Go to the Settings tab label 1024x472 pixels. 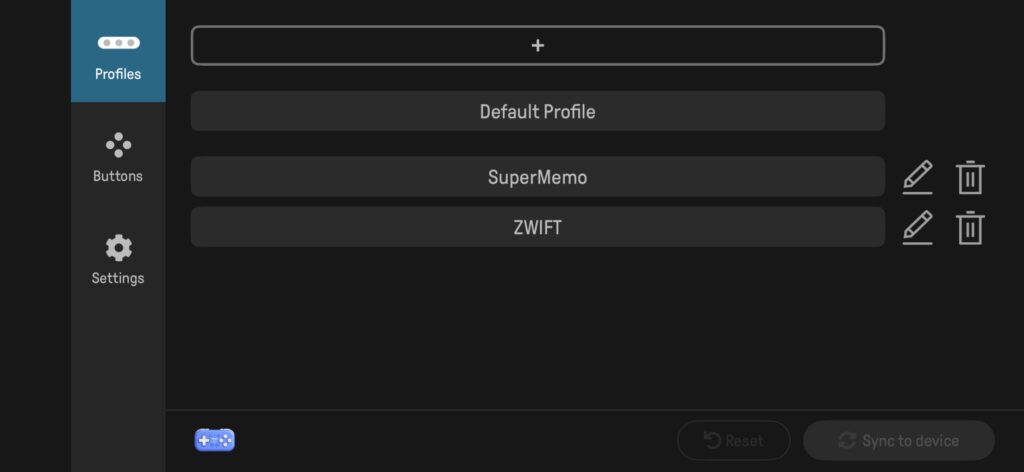pyautogui.click(x=118, y=278)
